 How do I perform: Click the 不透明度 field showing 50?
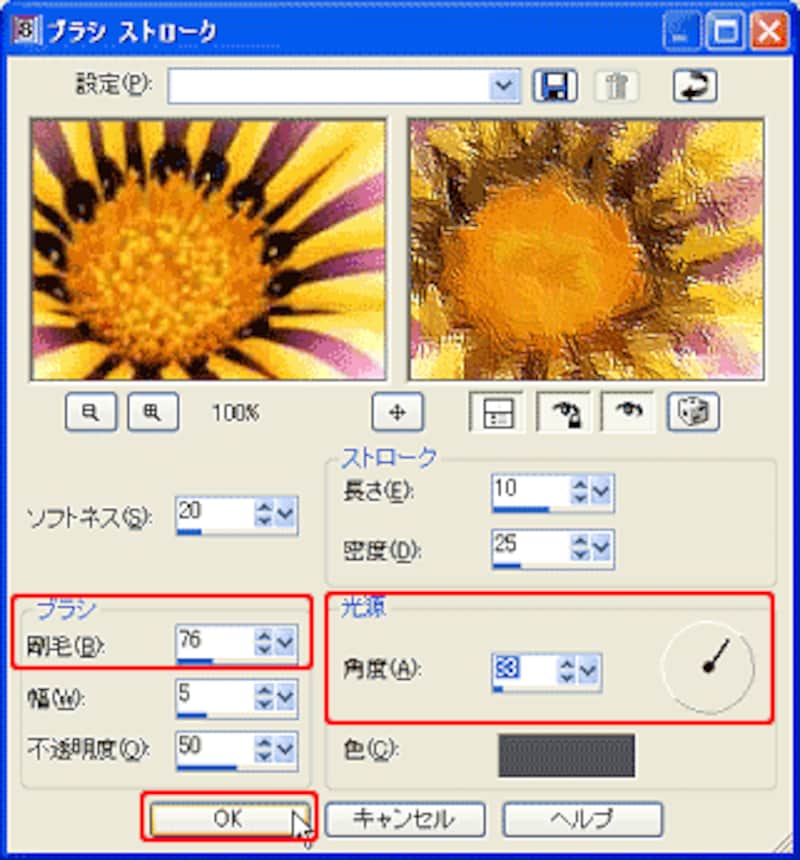click(x=215, y=748)
